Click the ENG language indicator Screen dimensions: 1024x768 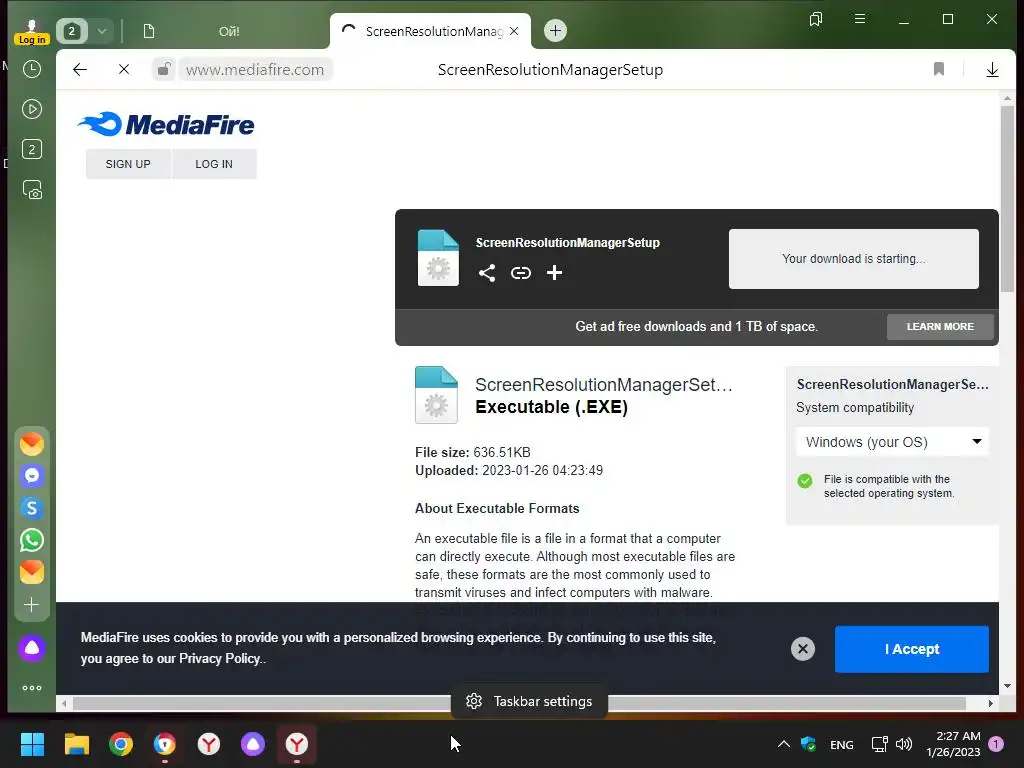tap(841, 744)
